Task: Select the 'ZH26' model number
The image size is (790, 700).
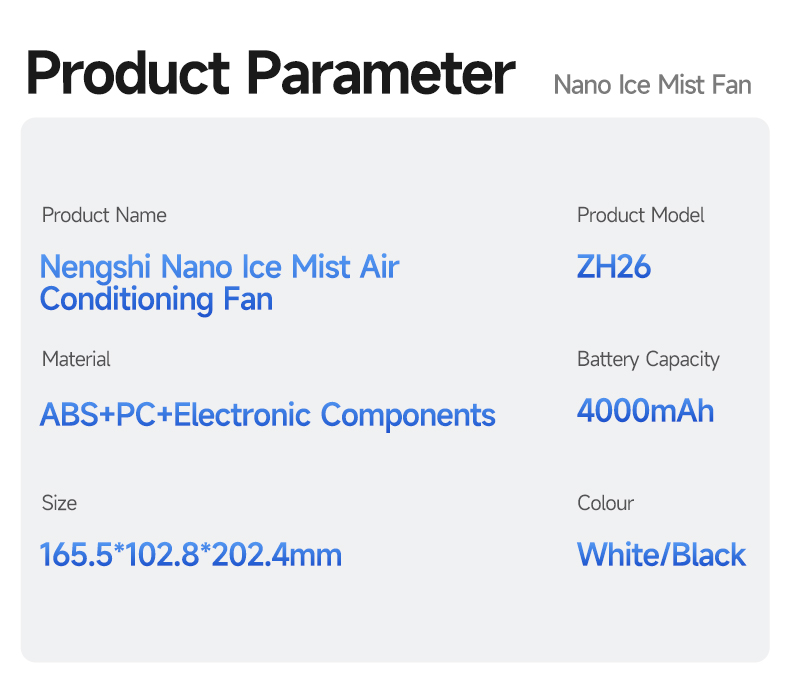Action: pyautogui.click(x=614, y=267)
